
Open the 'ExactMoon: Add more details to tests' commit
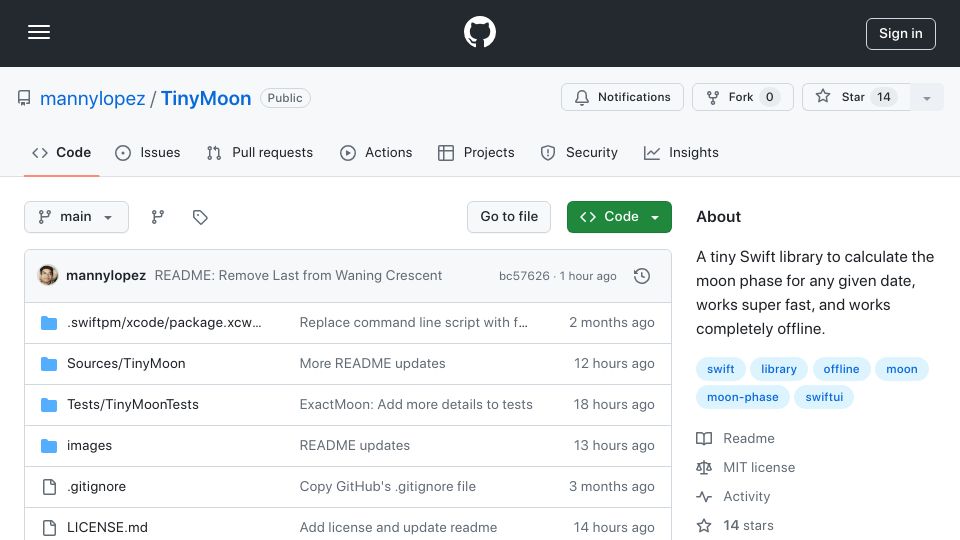[416, 405]
